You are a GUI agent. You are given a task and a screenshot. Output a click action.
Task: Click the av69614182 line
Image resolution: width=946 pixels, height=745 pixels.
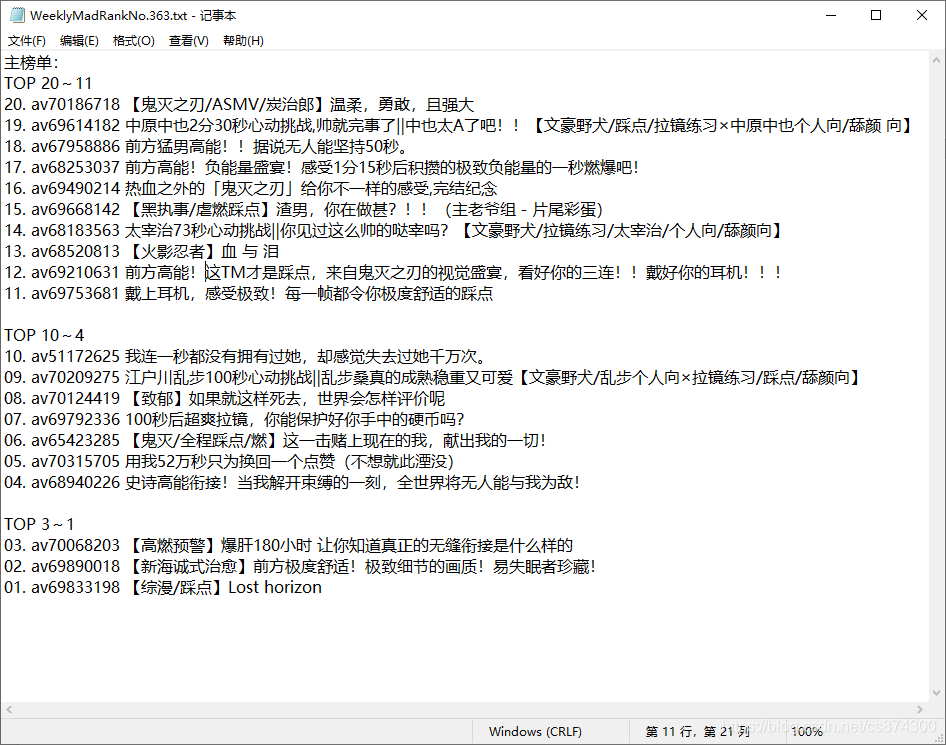point(460,125)
